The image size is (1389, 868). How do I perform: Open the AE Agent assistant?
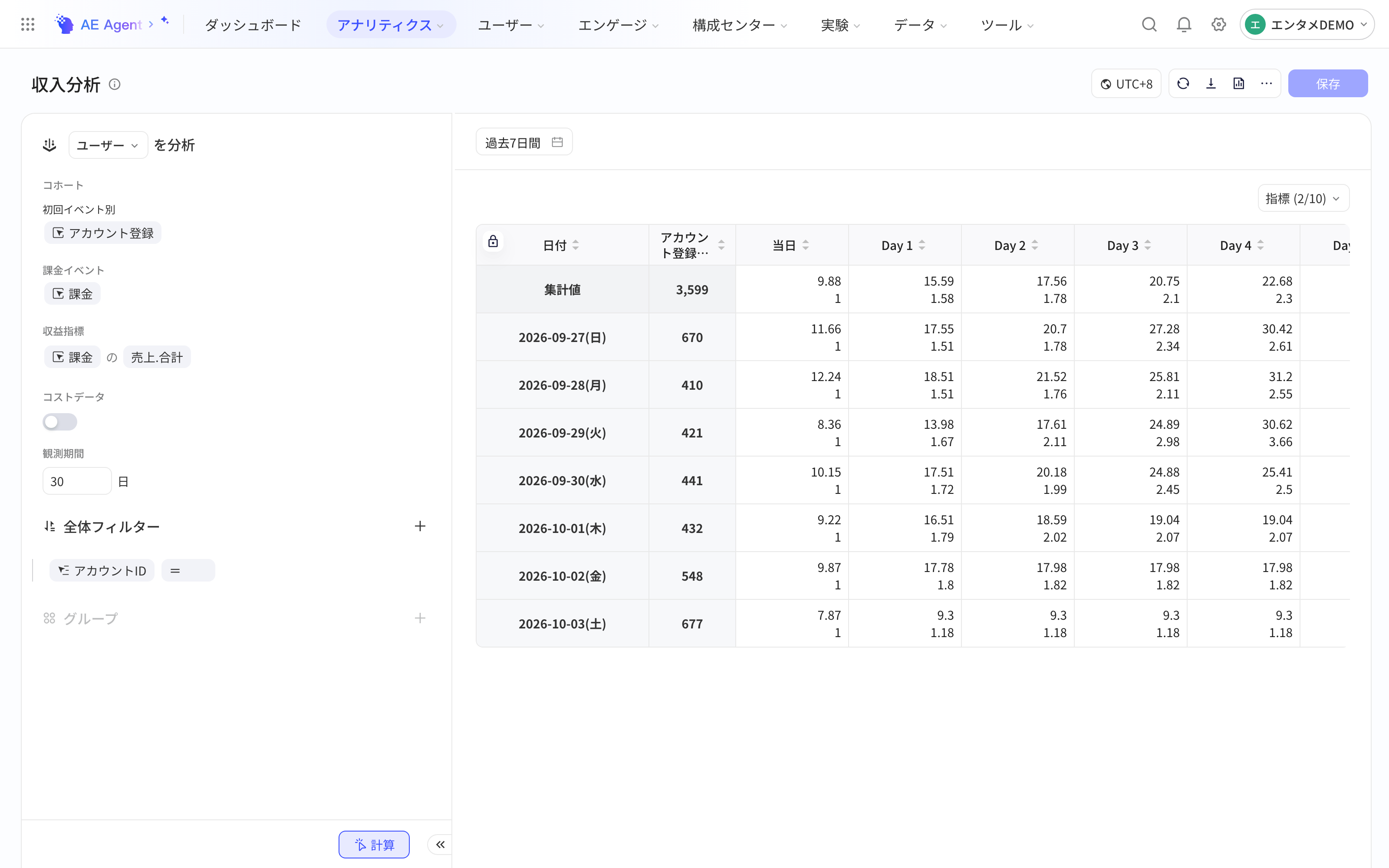coord(112,25)
